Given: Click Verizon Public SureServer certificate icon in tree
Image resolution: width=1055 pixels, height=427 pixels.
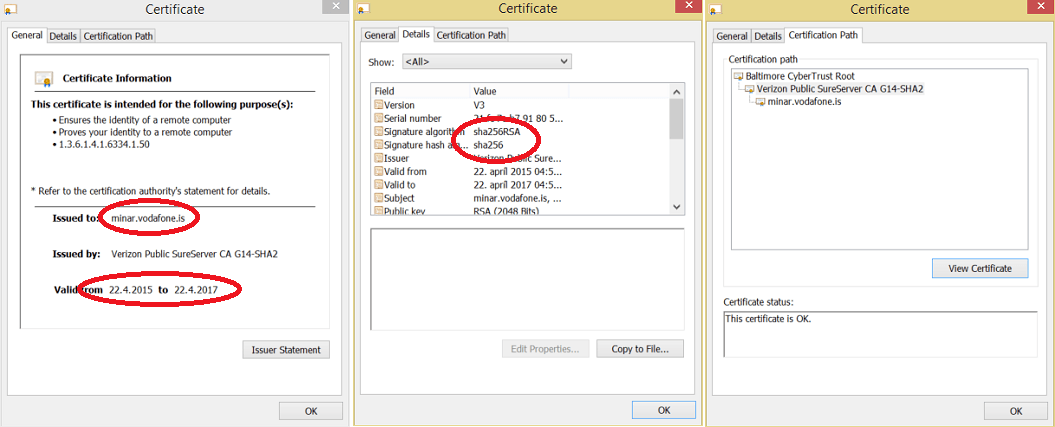Looking at the screenshot, I should [750, 89].
